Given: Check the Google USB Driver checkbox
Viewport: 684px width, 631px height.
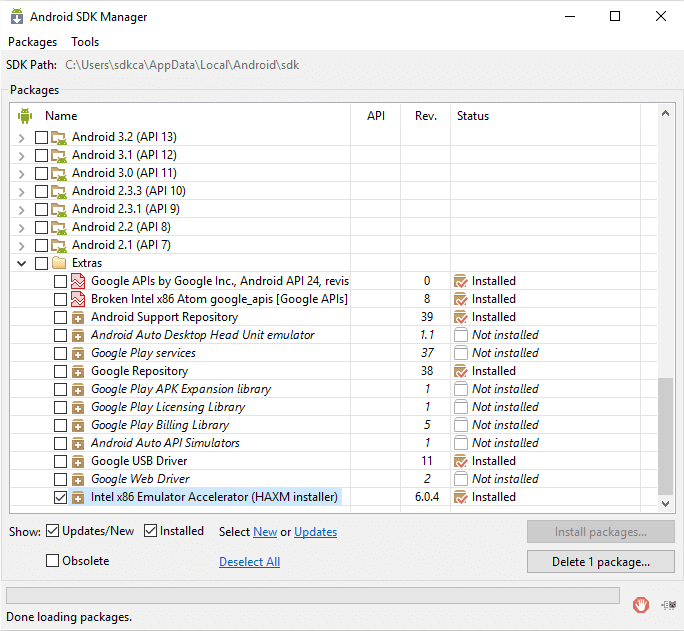Looking at the screenshot, I should (60, 461).
